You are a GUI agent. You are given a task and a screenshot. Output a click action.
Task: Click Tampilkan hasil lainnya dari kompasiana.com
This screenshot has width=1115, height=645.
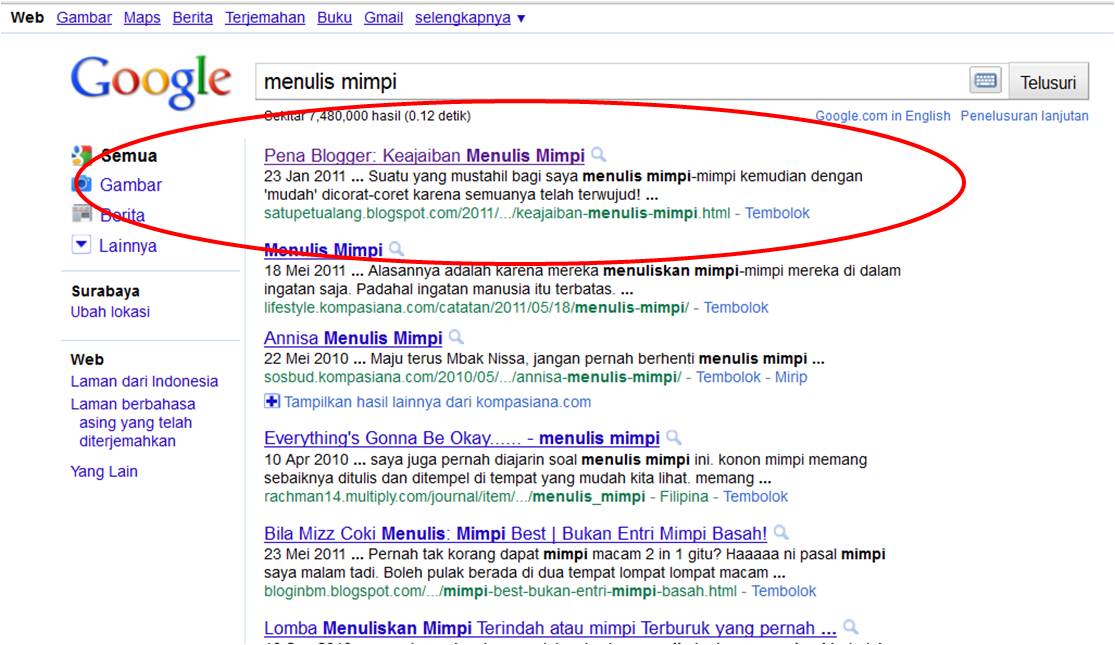click(x=437, y=402)
